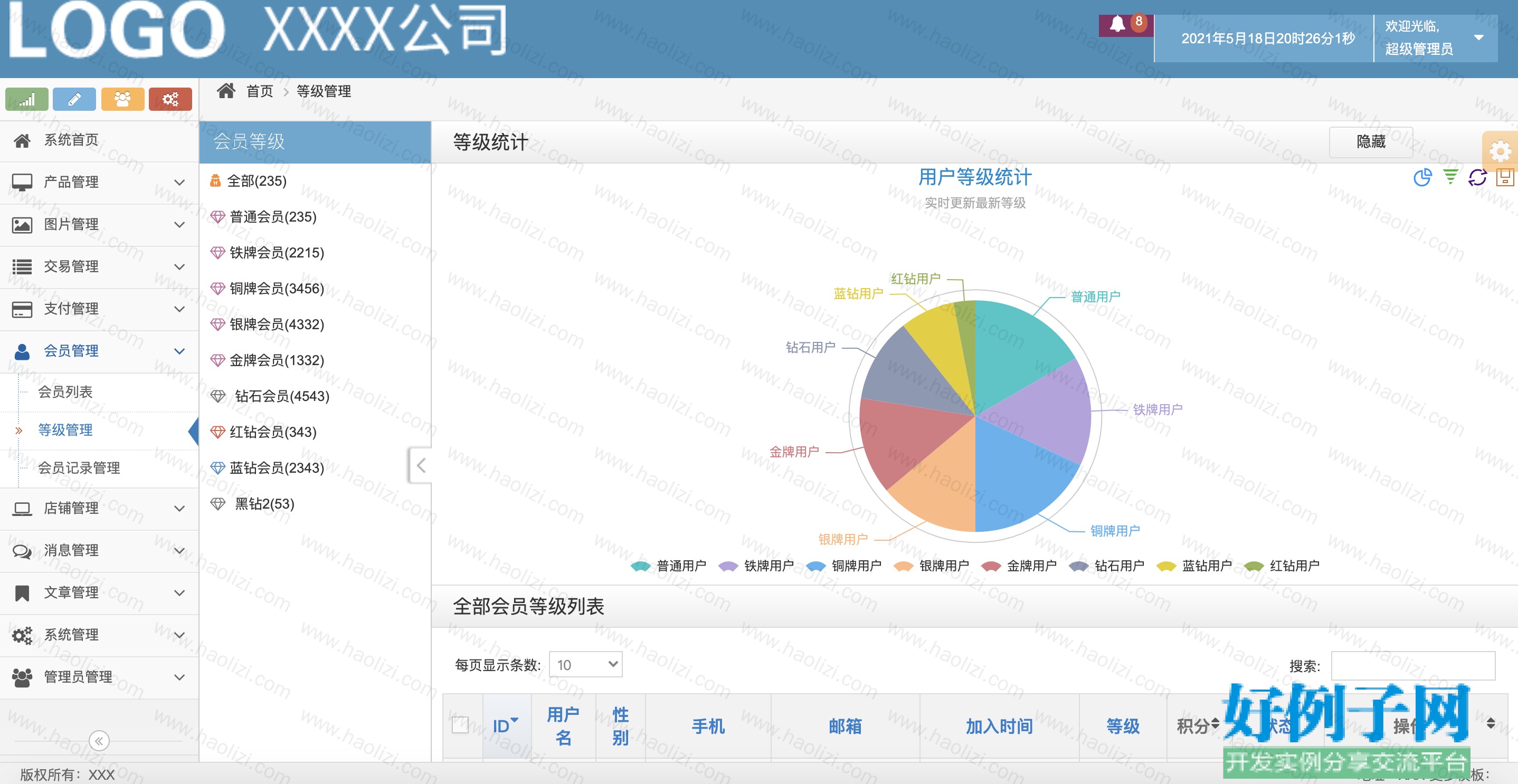Viewport: 1518px width, 784px height.
Task: Open the 超级管理员 user dropdown arrow
Action: [x=1478, y=37]
